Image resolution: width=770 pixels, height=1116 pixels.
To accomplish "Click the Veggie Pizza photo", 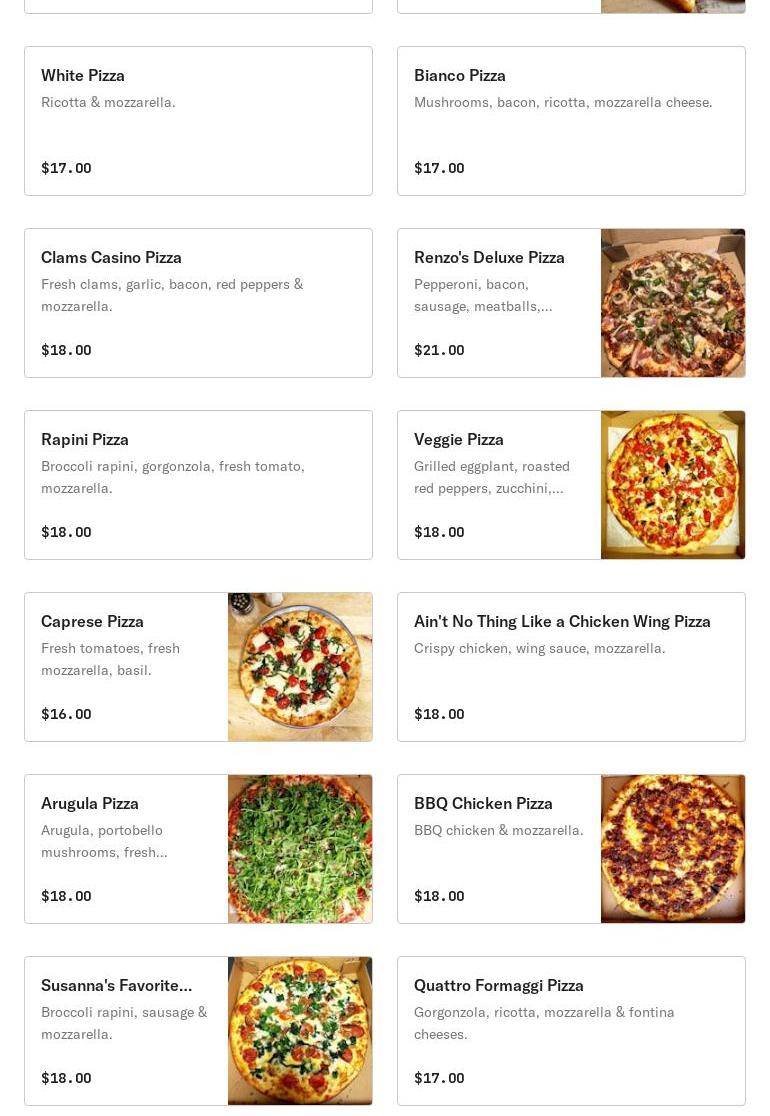I will (x=673, y=485).
